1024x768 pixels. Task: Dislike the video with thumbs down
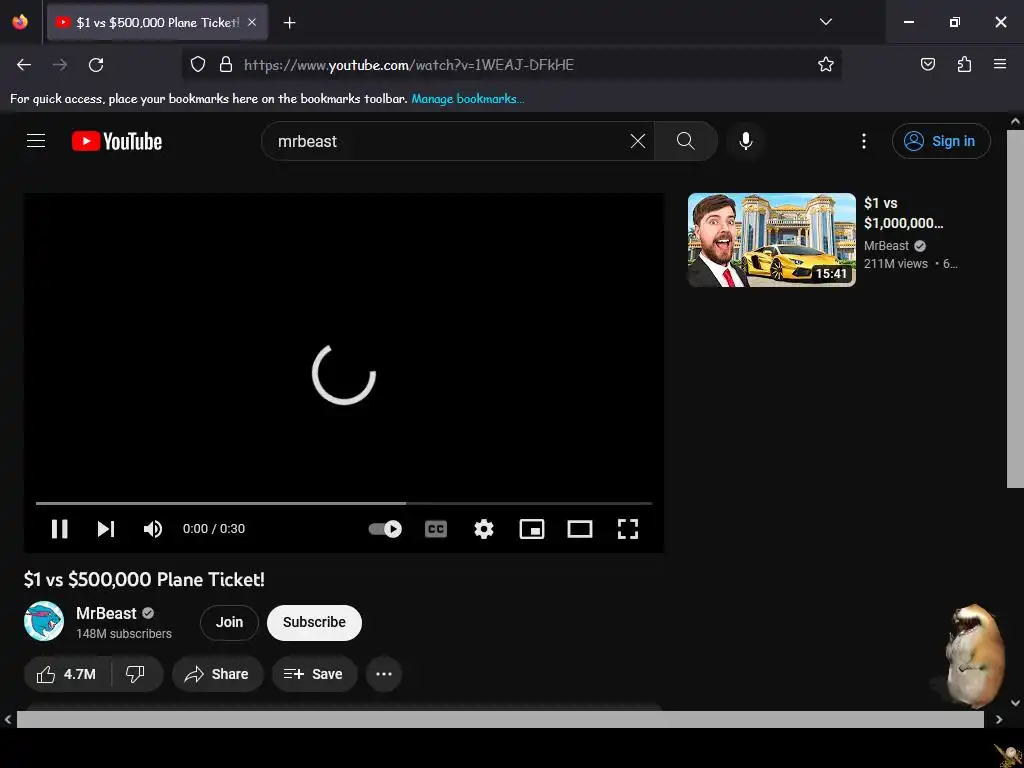point(135,674)
